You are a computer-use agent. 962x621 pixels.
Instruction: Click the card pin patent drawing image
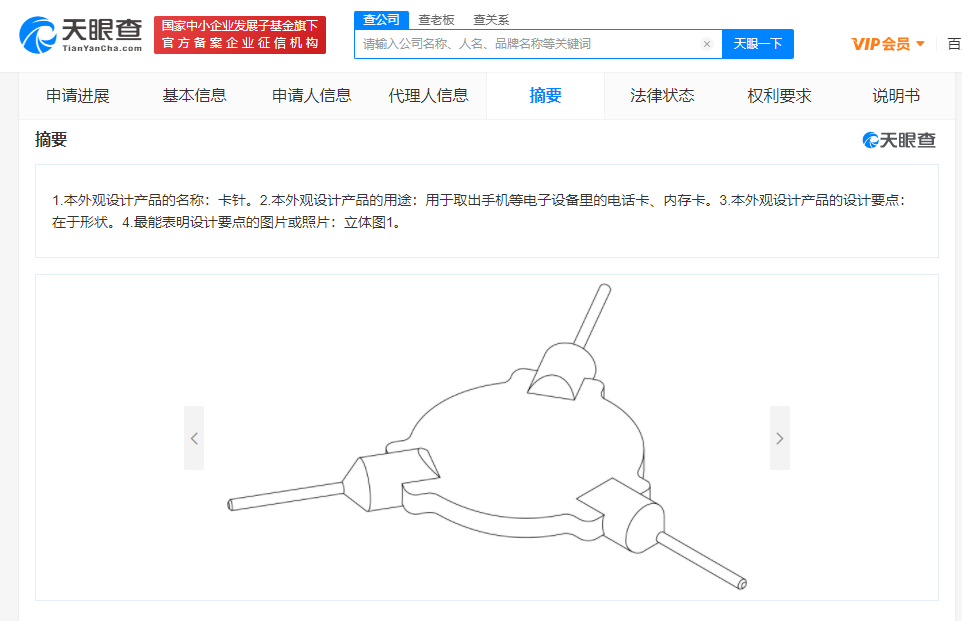click(487, 437)
